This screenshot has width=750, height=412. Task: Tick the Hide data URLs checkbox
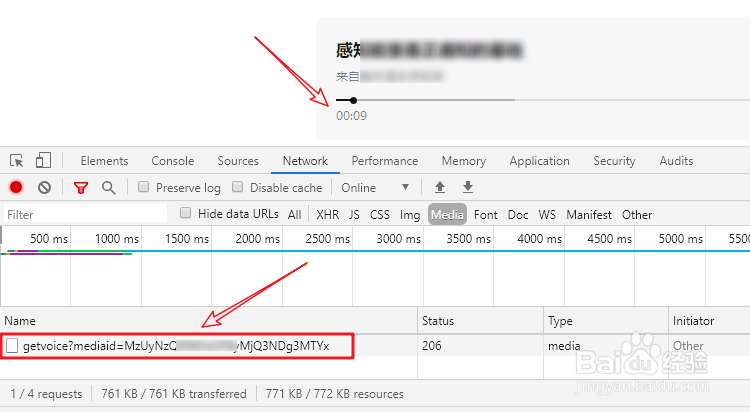(x=186, y=213)
